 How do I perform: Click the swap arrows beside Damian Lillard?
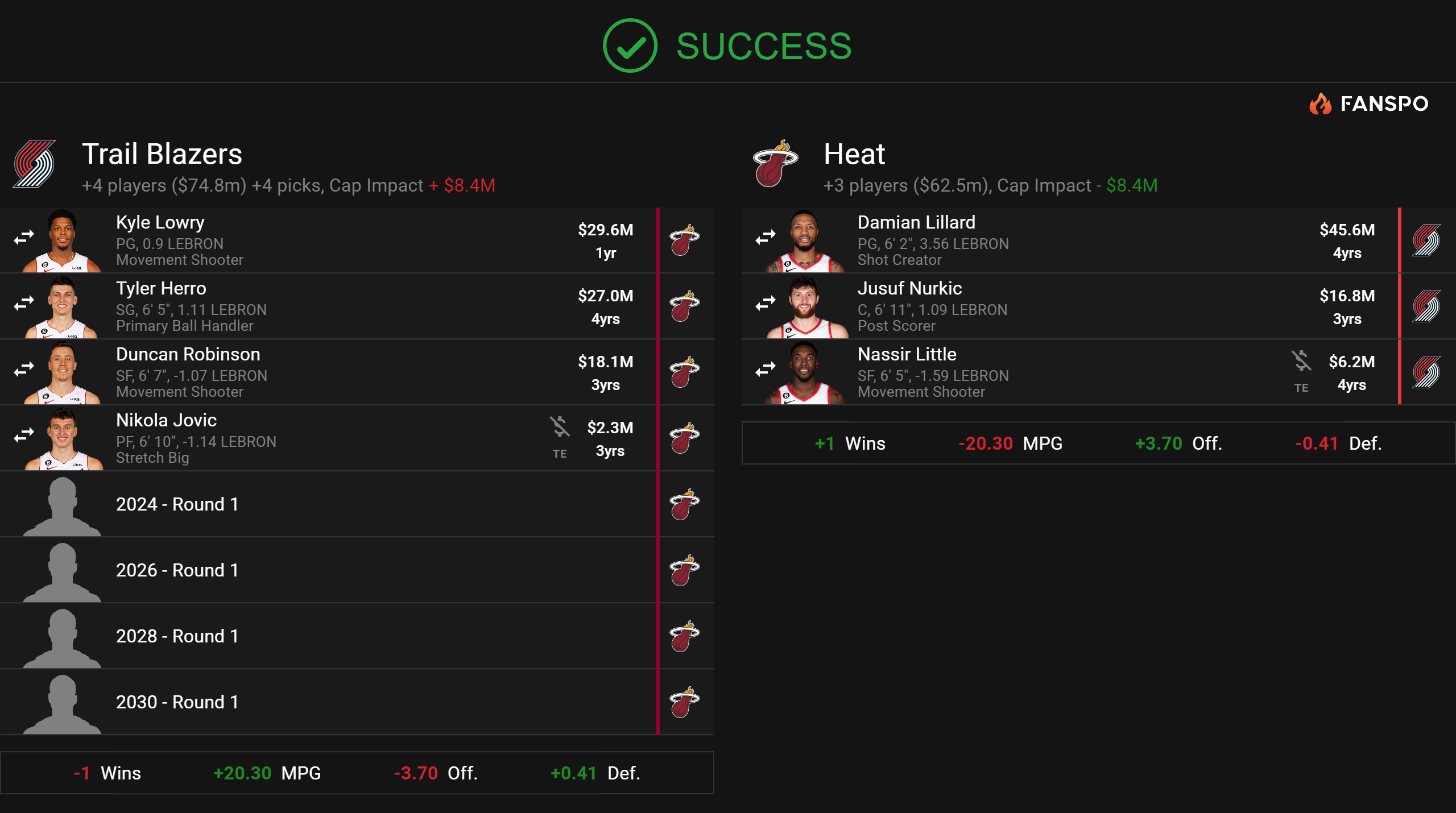766,237
